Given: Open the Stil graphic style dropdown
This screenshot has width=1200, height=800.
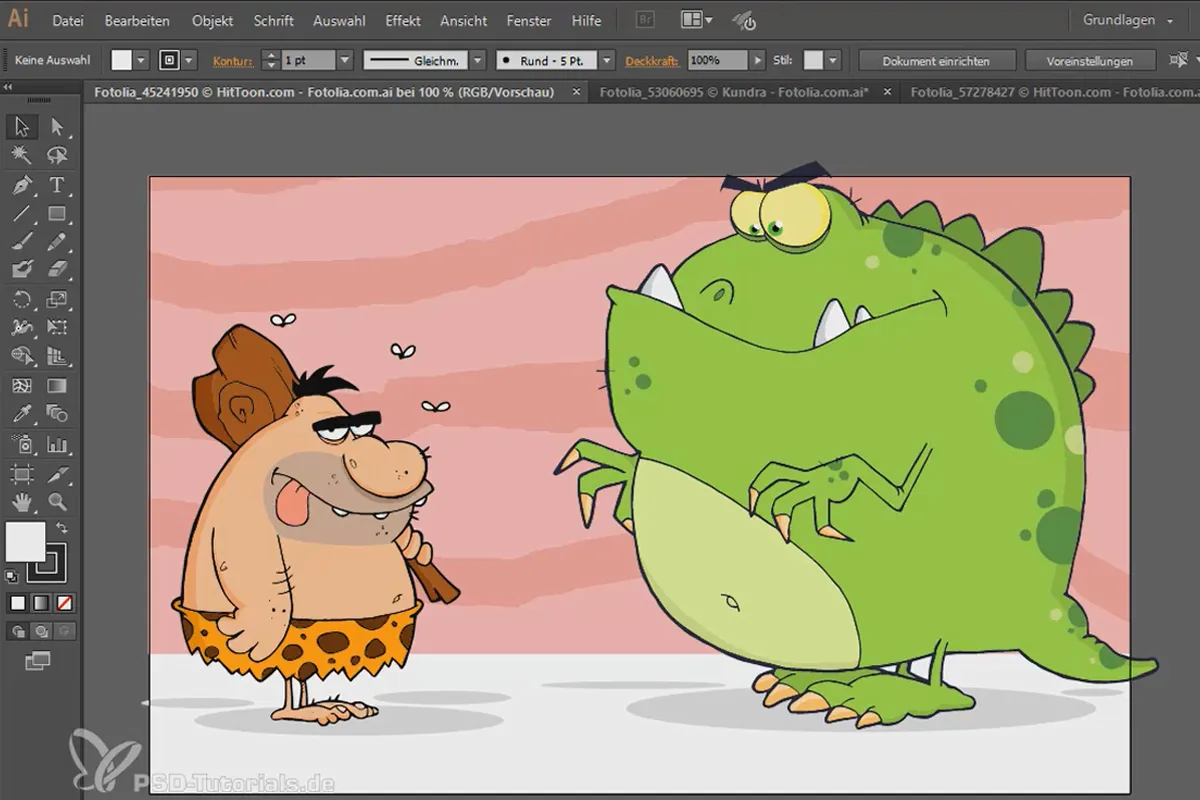Looking at the screenshot, I should [x=832, y=60].
